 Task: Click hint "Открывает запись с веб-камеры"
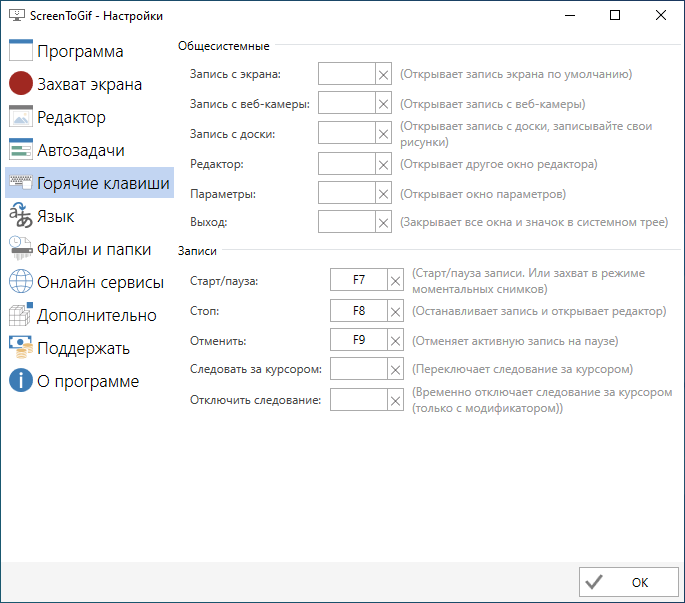[x=492, y=104]
